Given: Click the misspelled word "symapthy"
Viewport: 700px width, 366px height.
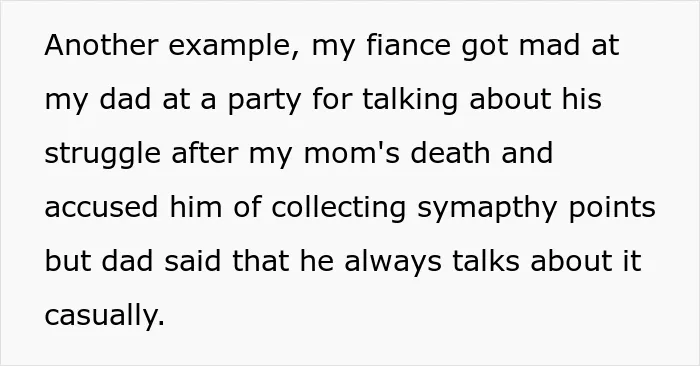Looking at the screenshot, I should point(487,209).
